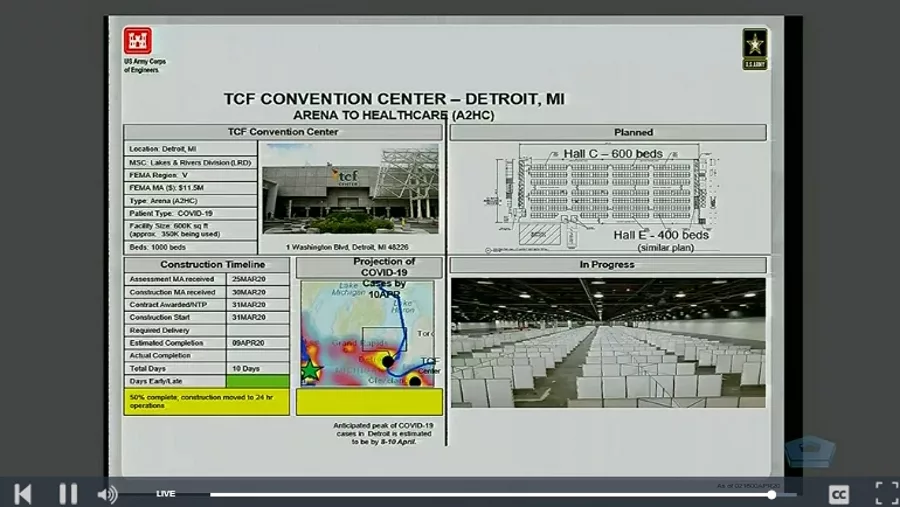Image resolution: width=900 pixels, height=507 pixels.
Task: Click the green Days Early/Late status cell
Action: click(258, 381)
